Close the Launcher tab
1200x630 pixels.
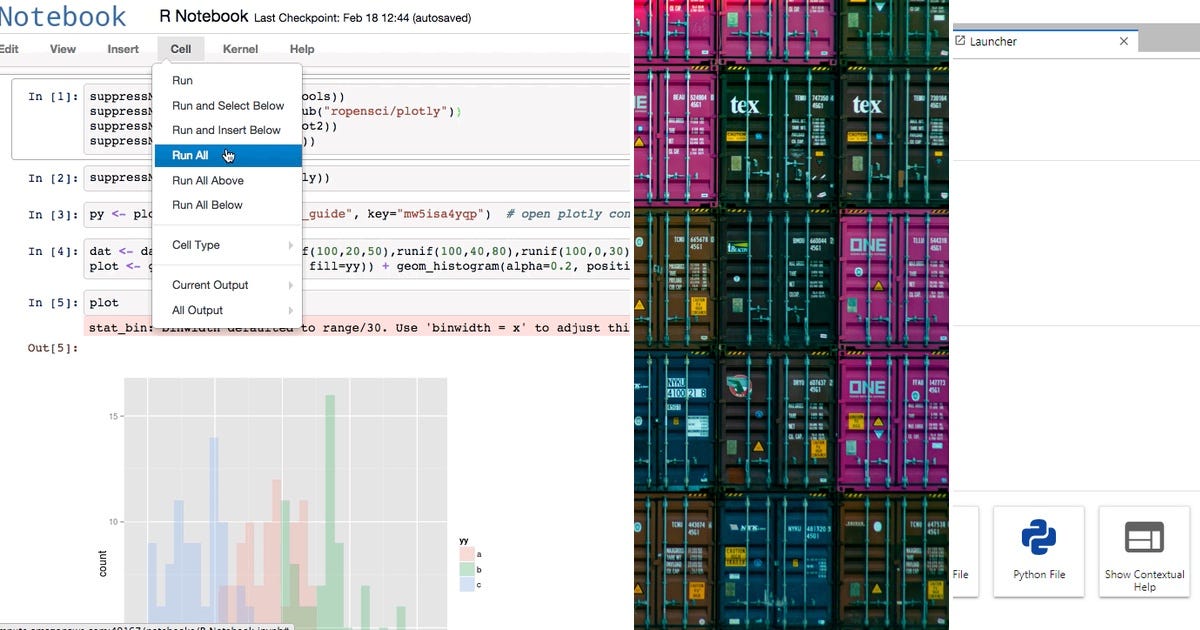[x=1123, y=41]
